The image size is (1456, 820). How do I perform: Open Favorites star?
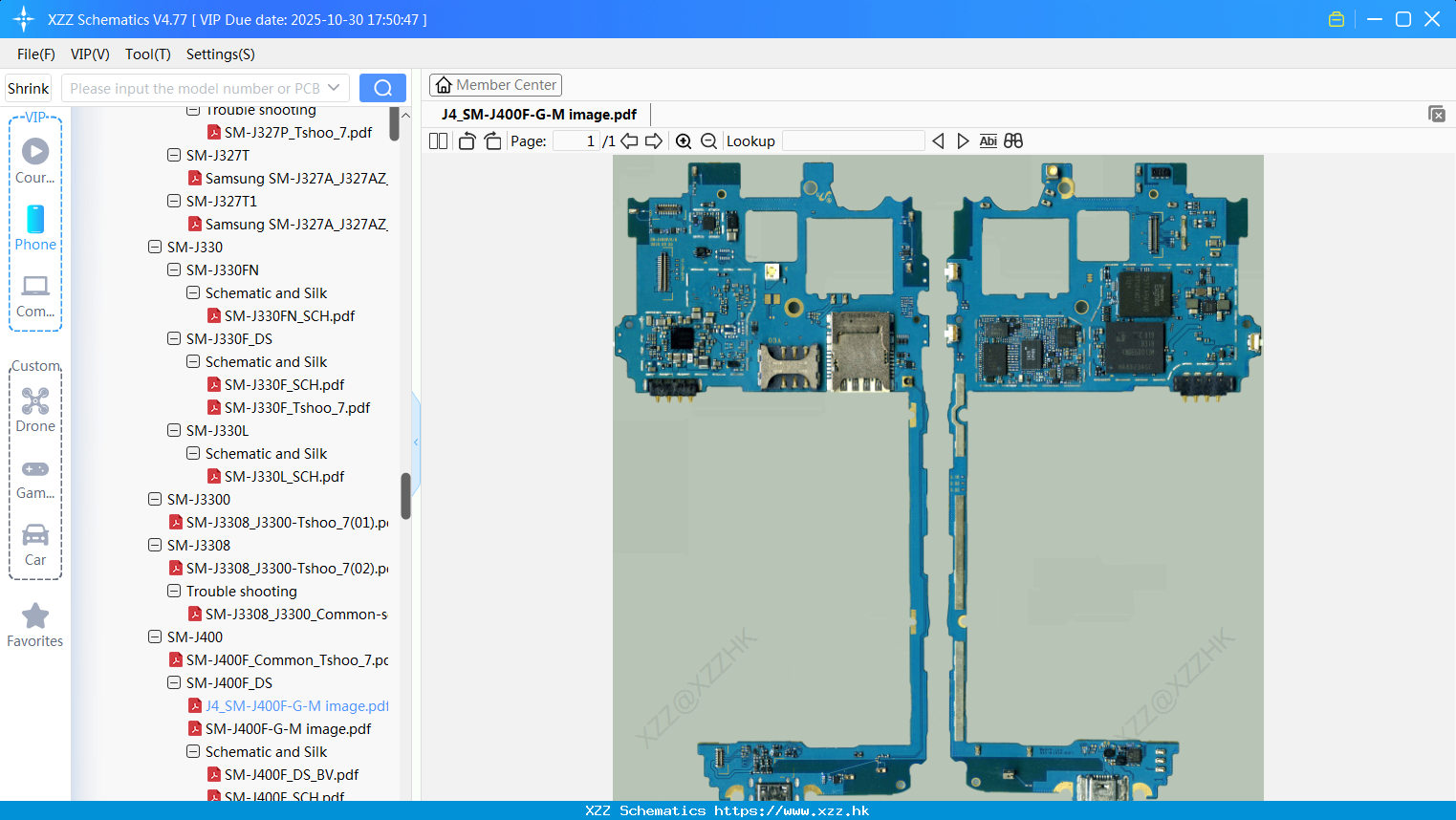pyautogui.click(x=35, y=625)
